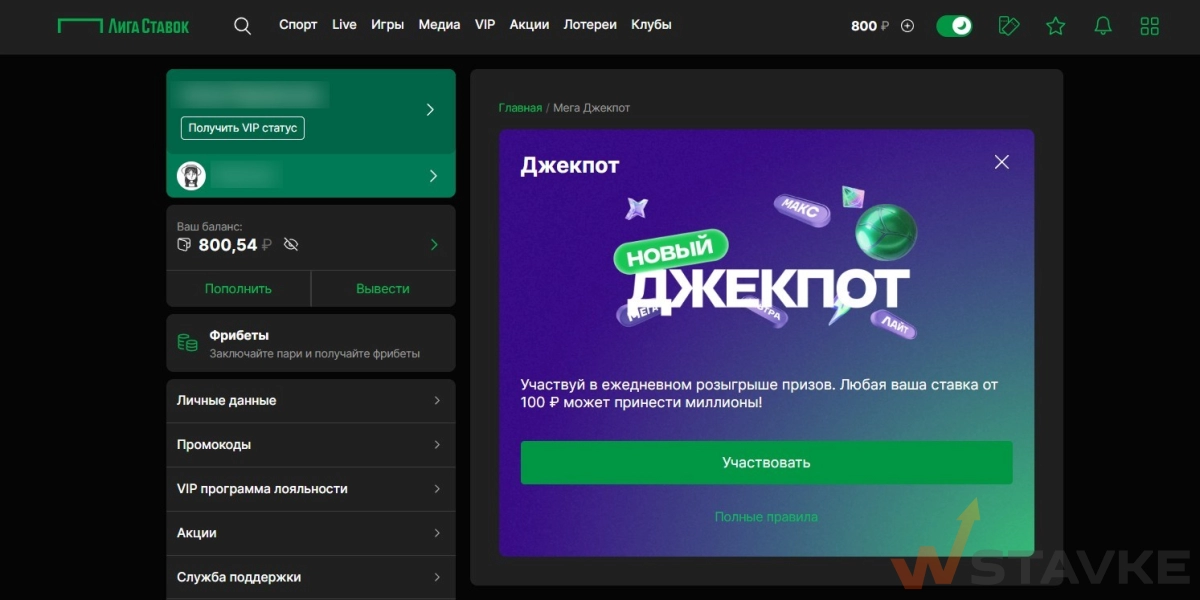Click the Фрибеты coins icon

click(187, 343)
